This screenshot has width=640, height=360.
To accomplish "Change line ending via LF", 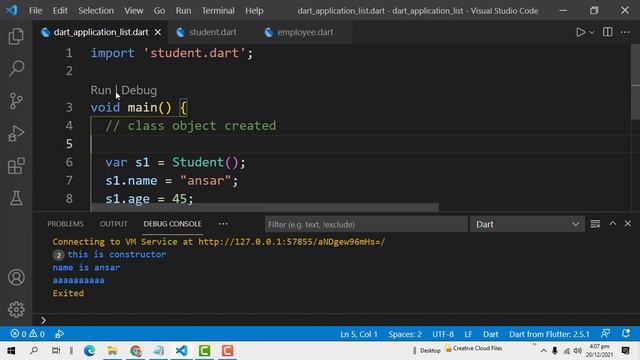I will click(468, 334).
